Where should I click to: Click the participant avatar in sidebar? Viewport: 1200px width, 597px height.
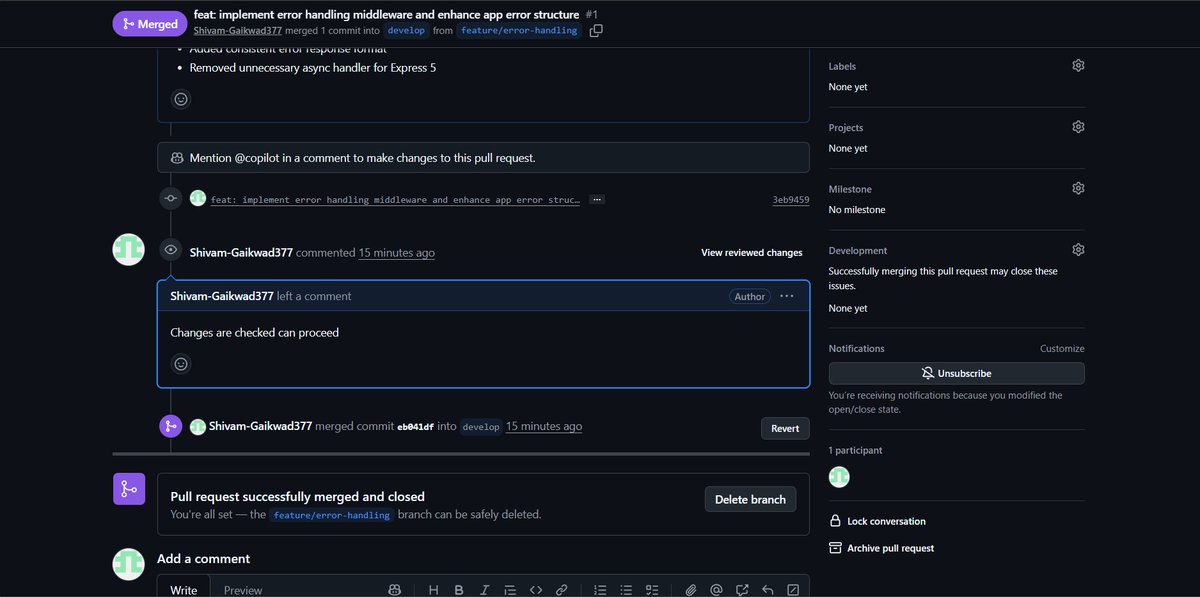point(839,477)
